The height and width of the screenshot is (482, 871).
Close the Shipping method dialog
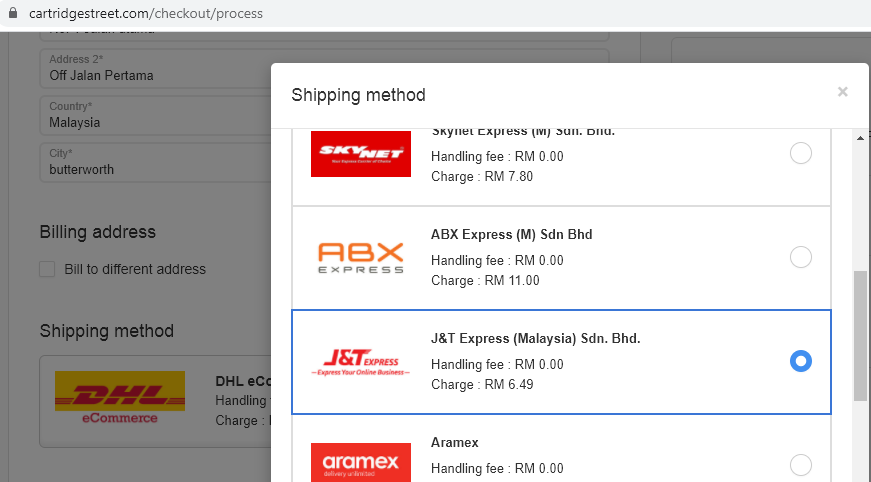[843, 92]
